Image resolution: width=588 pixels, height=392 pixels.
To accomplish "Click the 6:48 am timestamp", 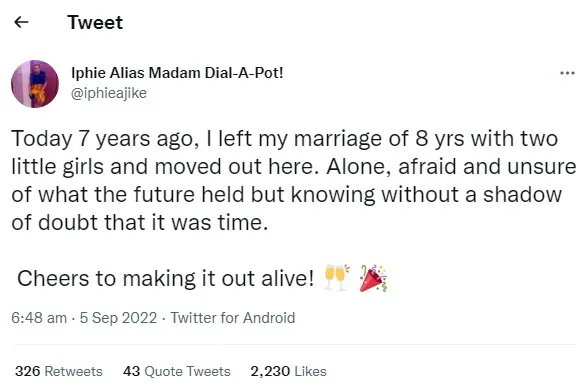I will 39,318.
